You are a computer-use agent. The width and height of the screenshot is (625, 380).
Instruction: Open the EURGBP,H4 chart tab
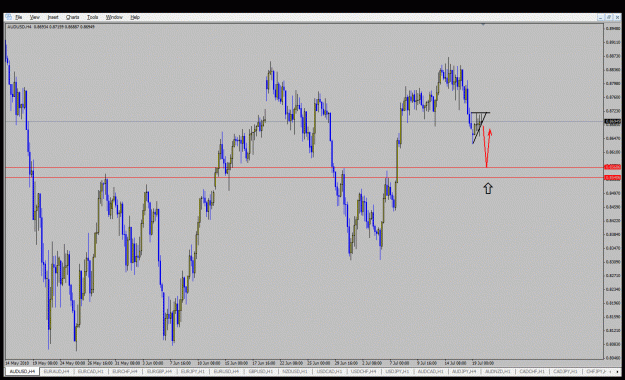tap(159, 371)
